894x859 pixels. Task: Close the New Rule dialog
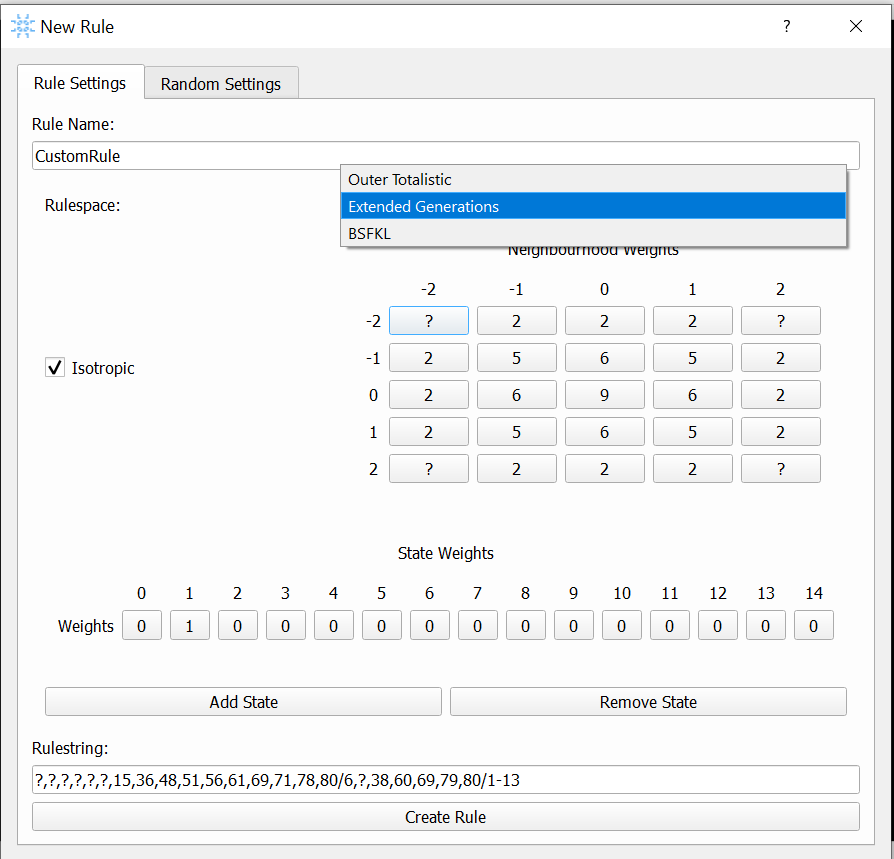[856, 26]
